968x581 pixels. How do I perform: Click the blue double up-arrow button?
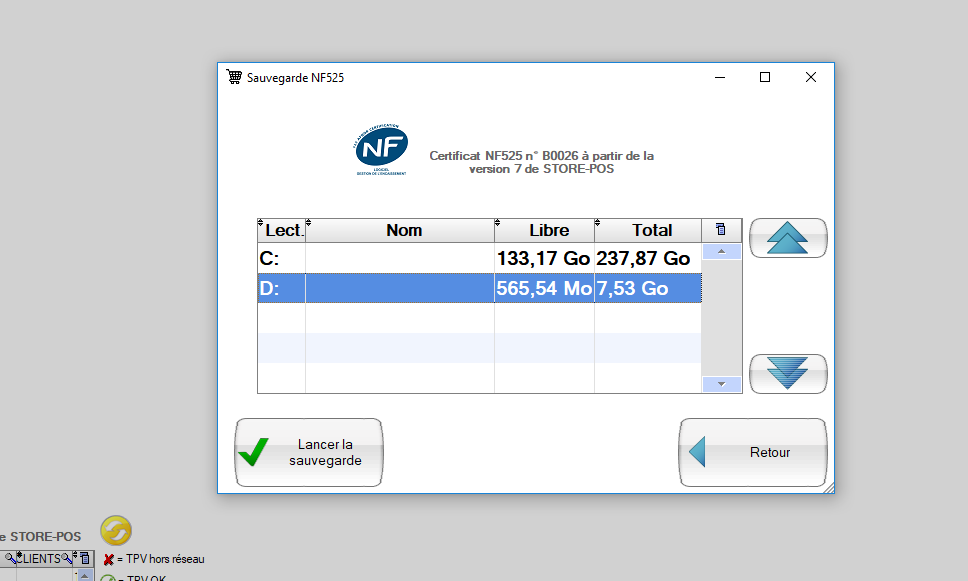click(788, 238)
